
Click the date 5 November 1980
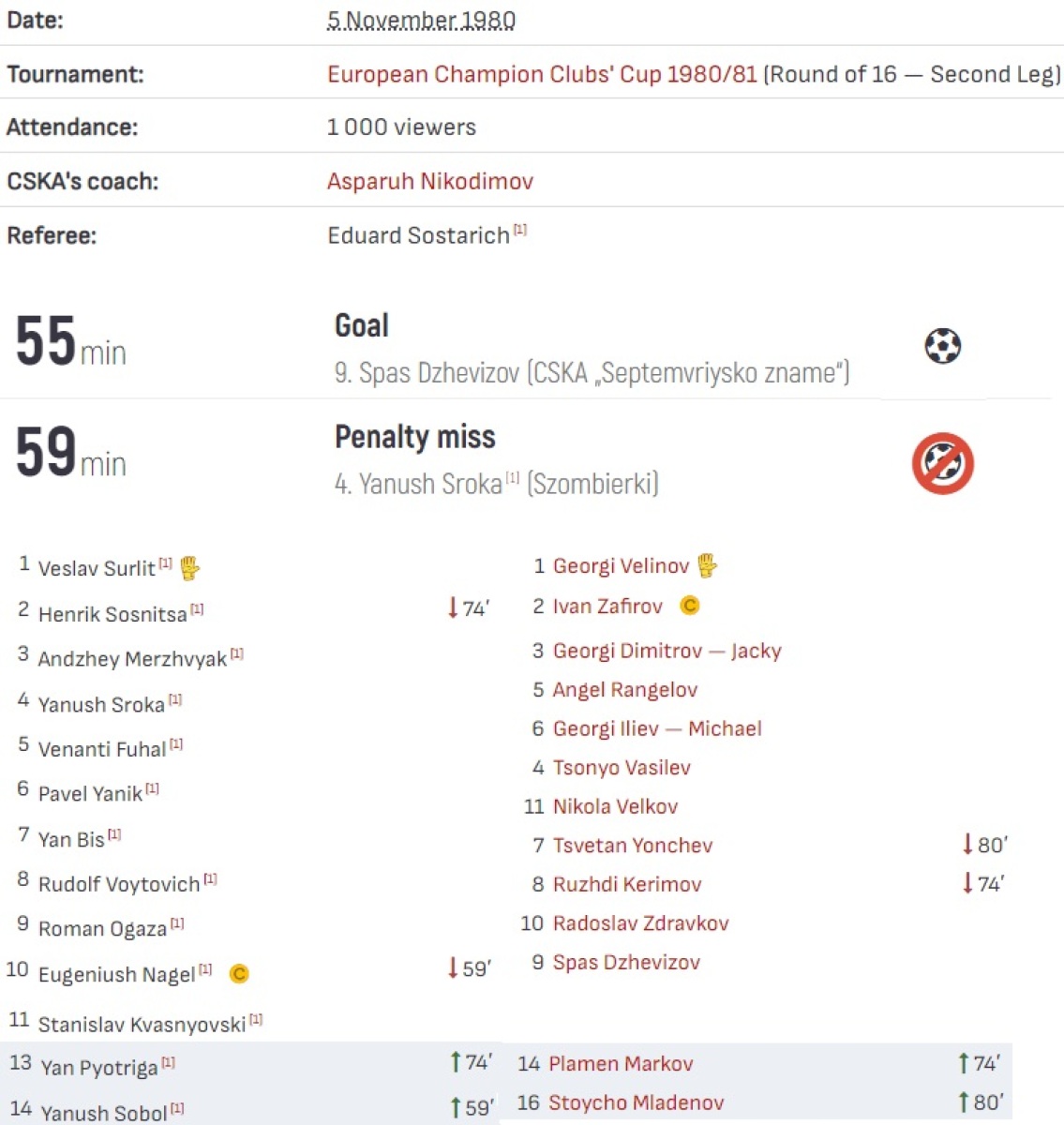pyautogui.click(x=421, y=21)
